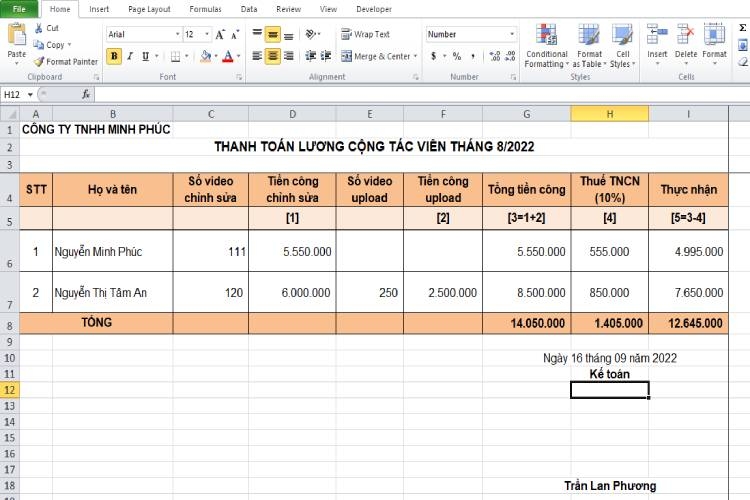
Task: Select cell with name Nguyễn Minh Phúc
Action: pos(112,251)
